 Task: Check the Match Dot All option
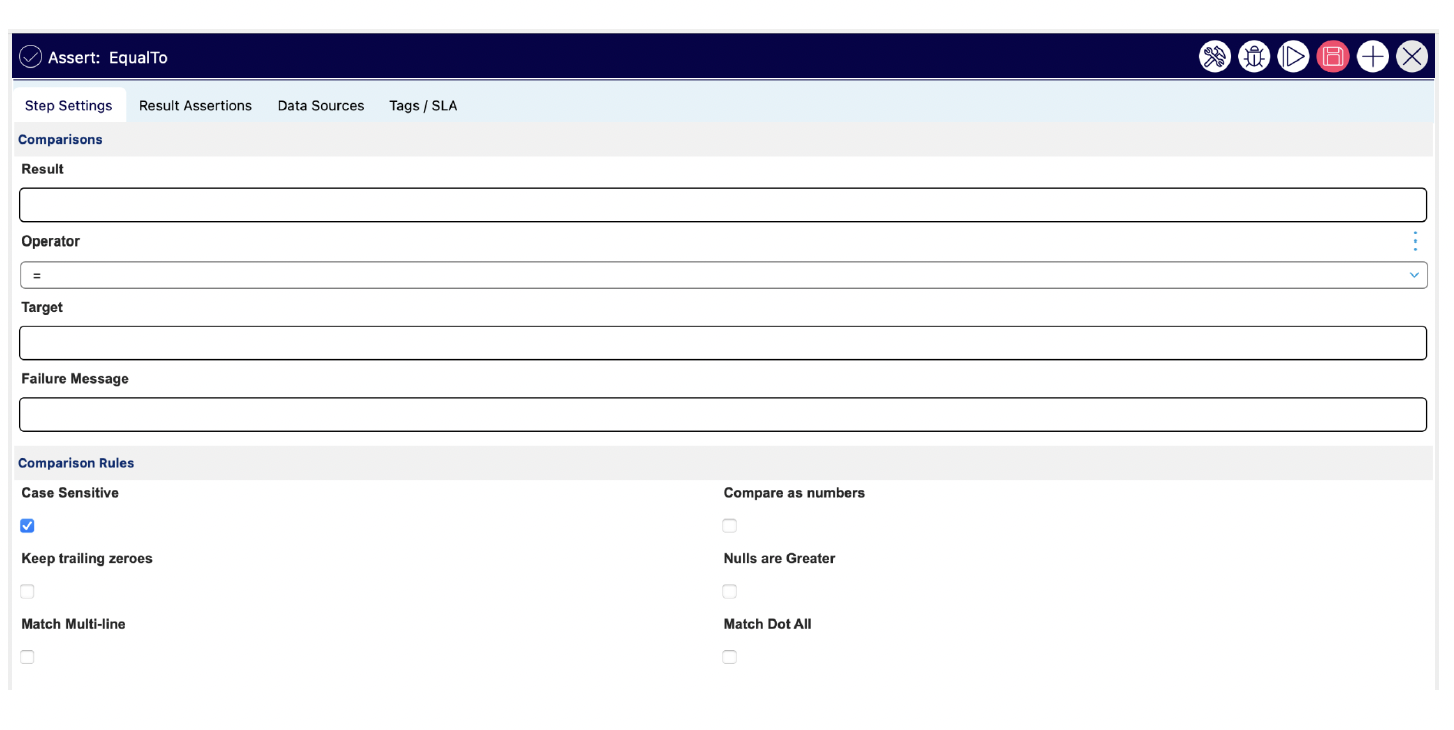point(729,657)
